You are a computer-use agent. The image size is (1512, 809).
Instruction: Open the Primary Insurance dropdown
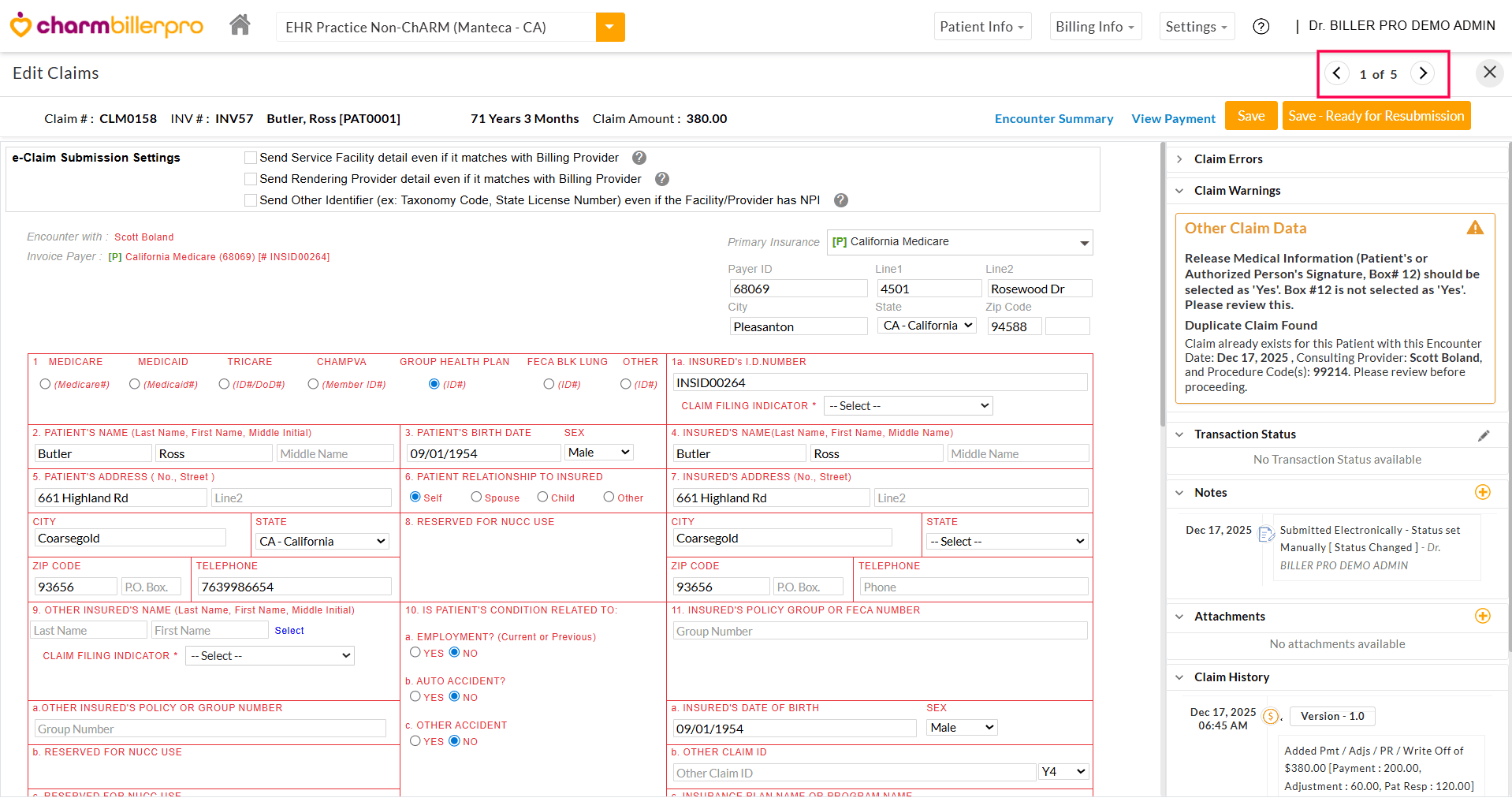[959, 242]
